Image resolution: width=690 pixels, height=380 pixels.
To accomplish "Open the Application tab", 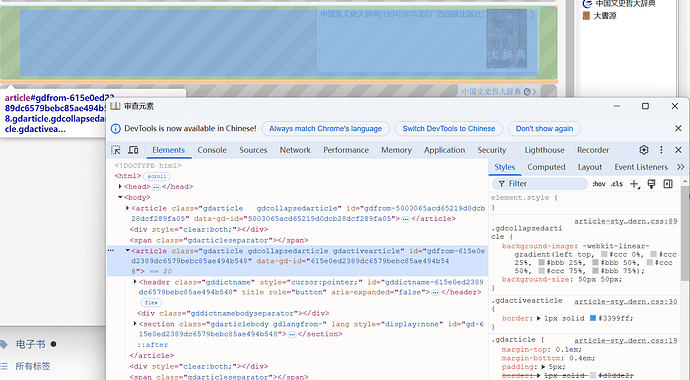I will point(444,150).
